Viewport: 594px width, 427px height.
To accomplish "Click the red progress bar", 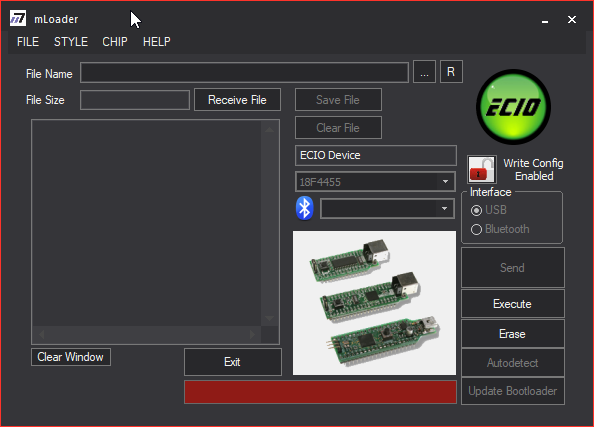I will coord(320,392).
